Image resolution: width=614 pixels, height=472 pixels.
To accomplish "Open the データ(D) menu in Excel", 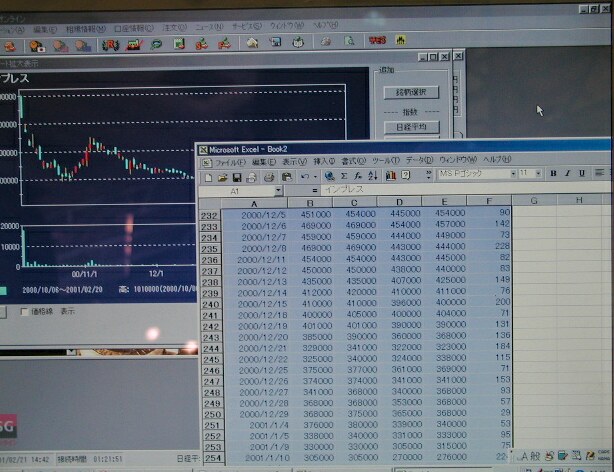I will point(419,161).
